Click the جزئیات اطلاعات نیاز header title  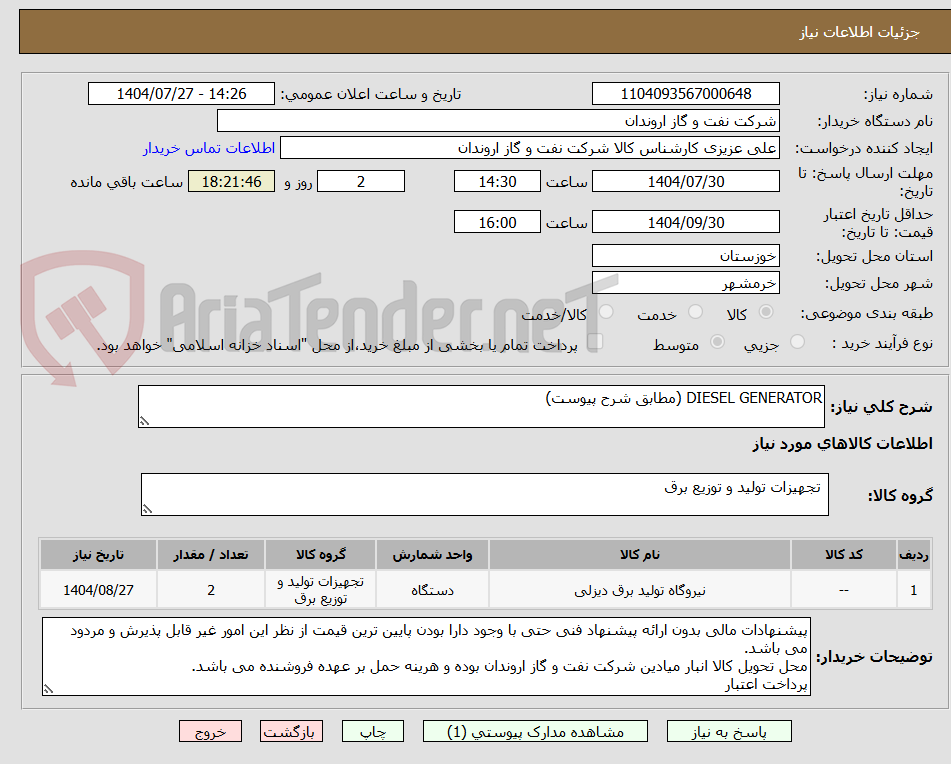pos(859,32)
